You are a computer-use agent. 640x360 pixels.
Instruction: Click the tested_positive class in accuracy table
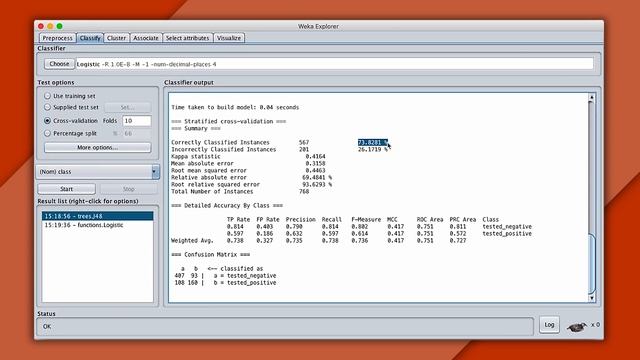pos(507,233)
